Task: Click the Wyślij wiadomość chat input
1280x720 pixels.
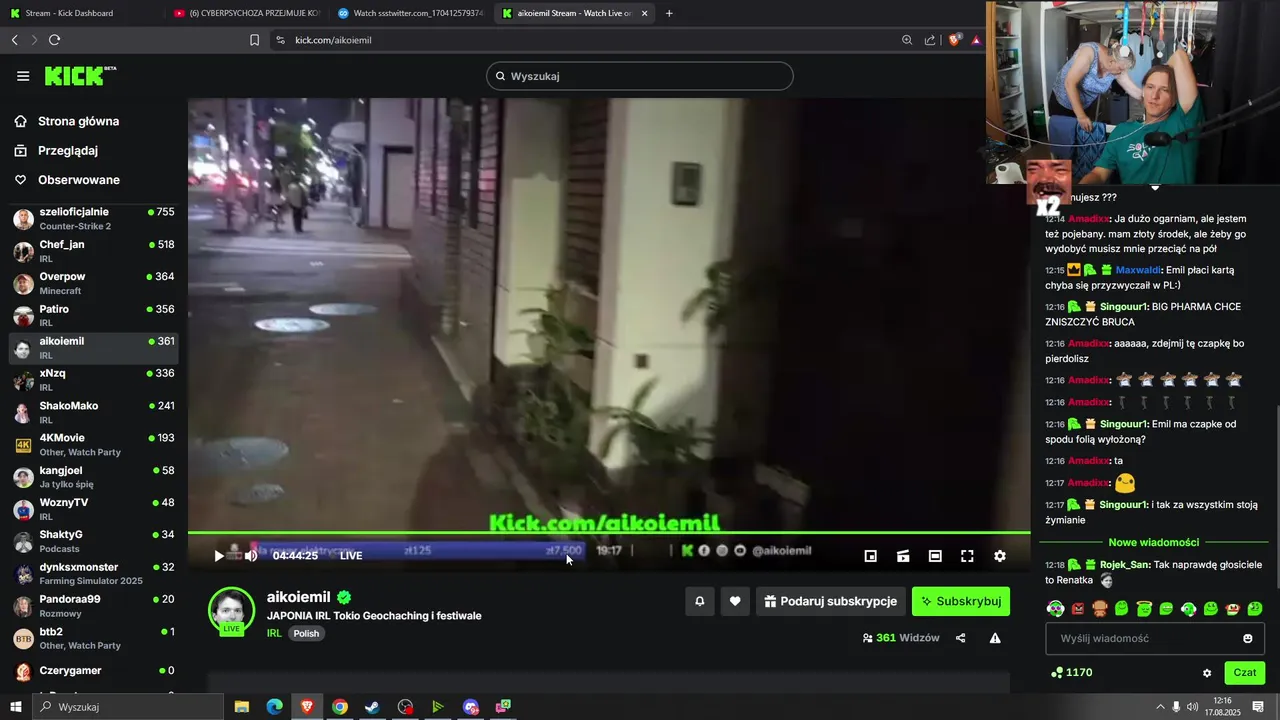Action: 1155,638
